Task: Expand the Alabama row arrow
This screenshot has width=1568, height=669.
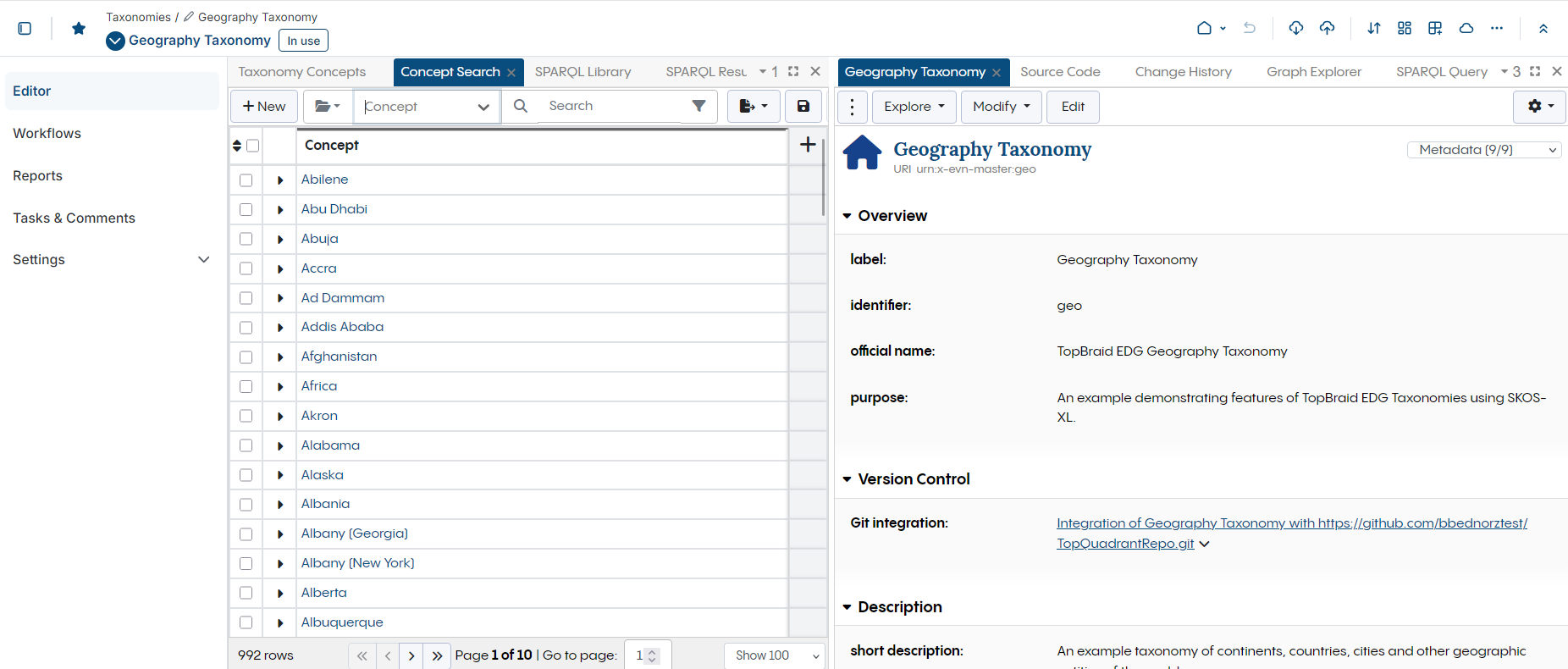Action: (280, 445)
